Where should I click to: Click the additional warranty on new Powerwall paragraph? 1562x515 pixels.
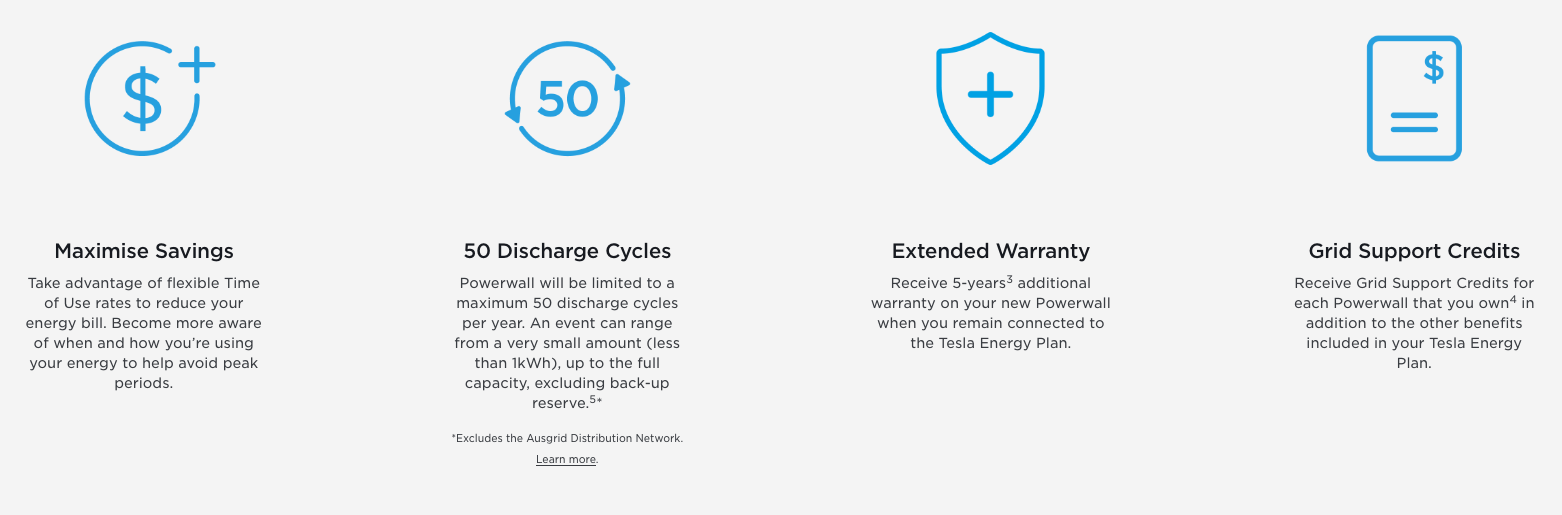991,313
